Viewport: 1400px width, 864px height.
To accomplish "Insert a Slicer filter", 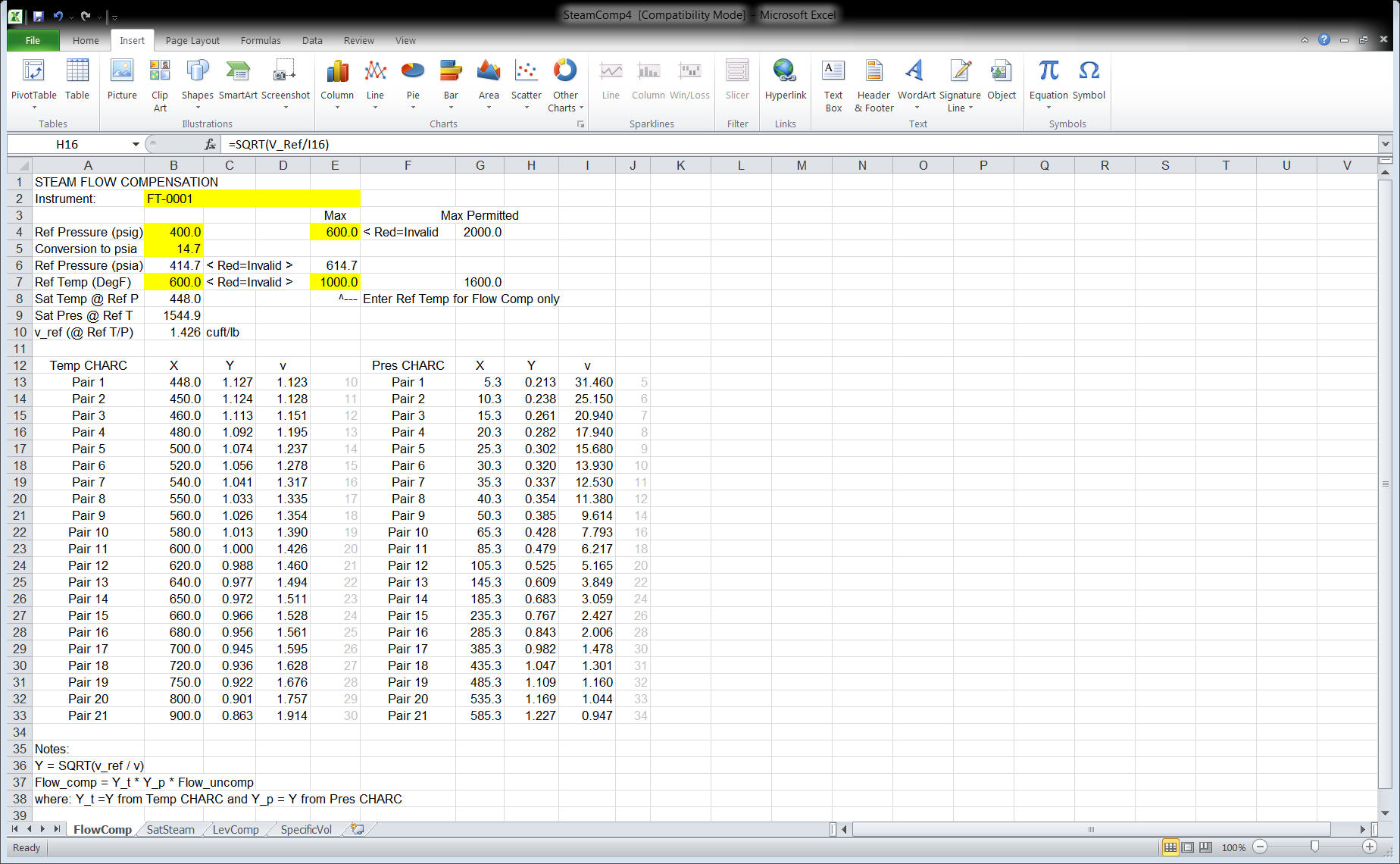I will pyautogui.click(x=737, y=80).
